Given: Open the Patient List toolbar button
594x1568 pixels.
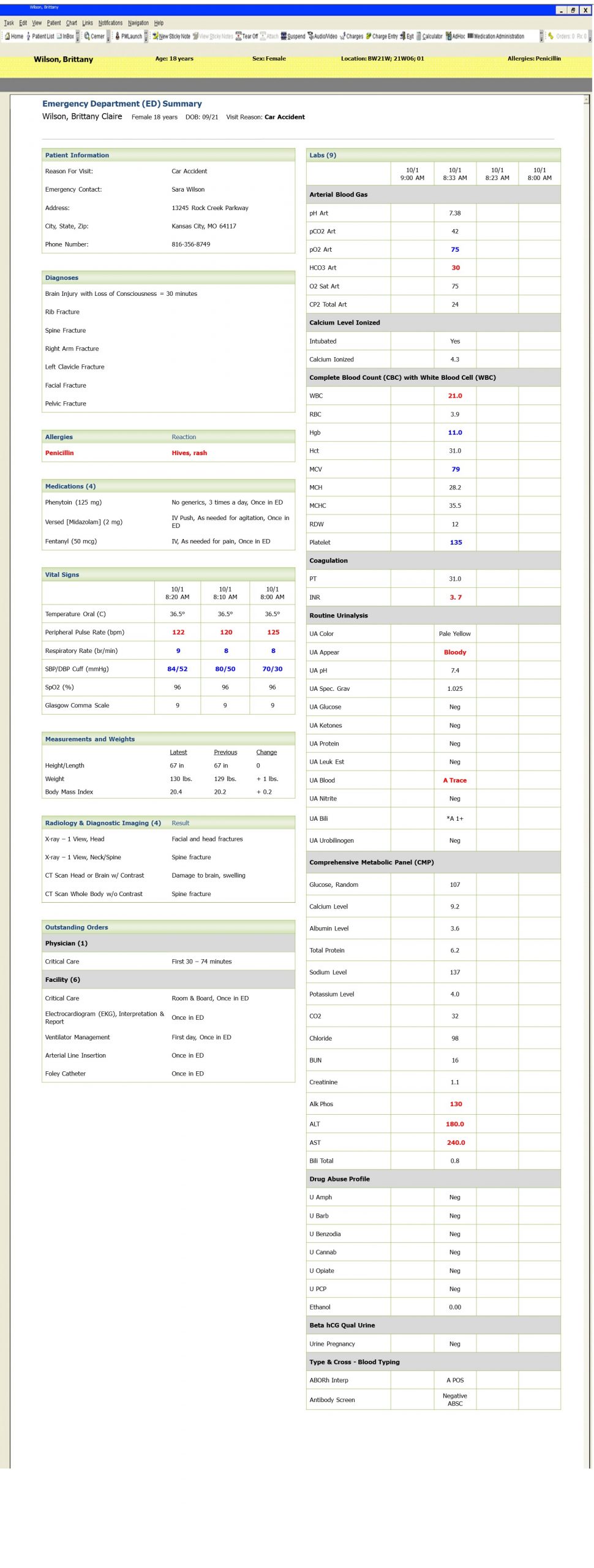Looking at the screenshot, I should (x=40, y=36).
